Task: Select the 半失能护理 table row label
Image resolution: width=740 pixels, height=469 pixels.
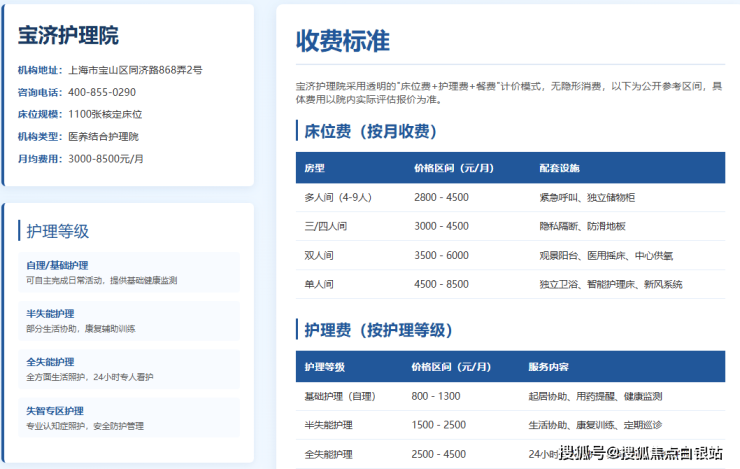Action: [328, 425]
